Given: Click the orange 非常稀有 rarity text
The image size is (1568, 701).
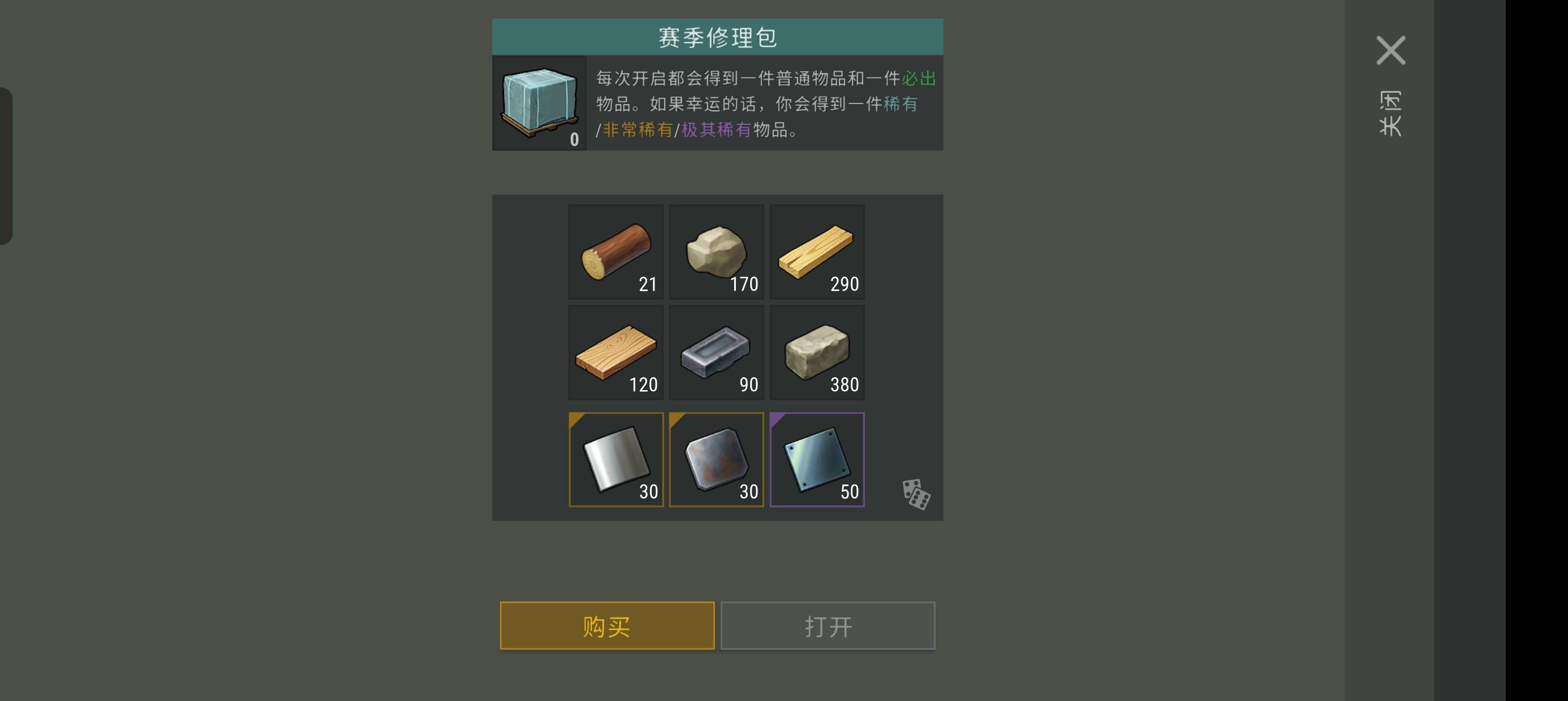Looking at the screenshot, I should pos(637,129).
